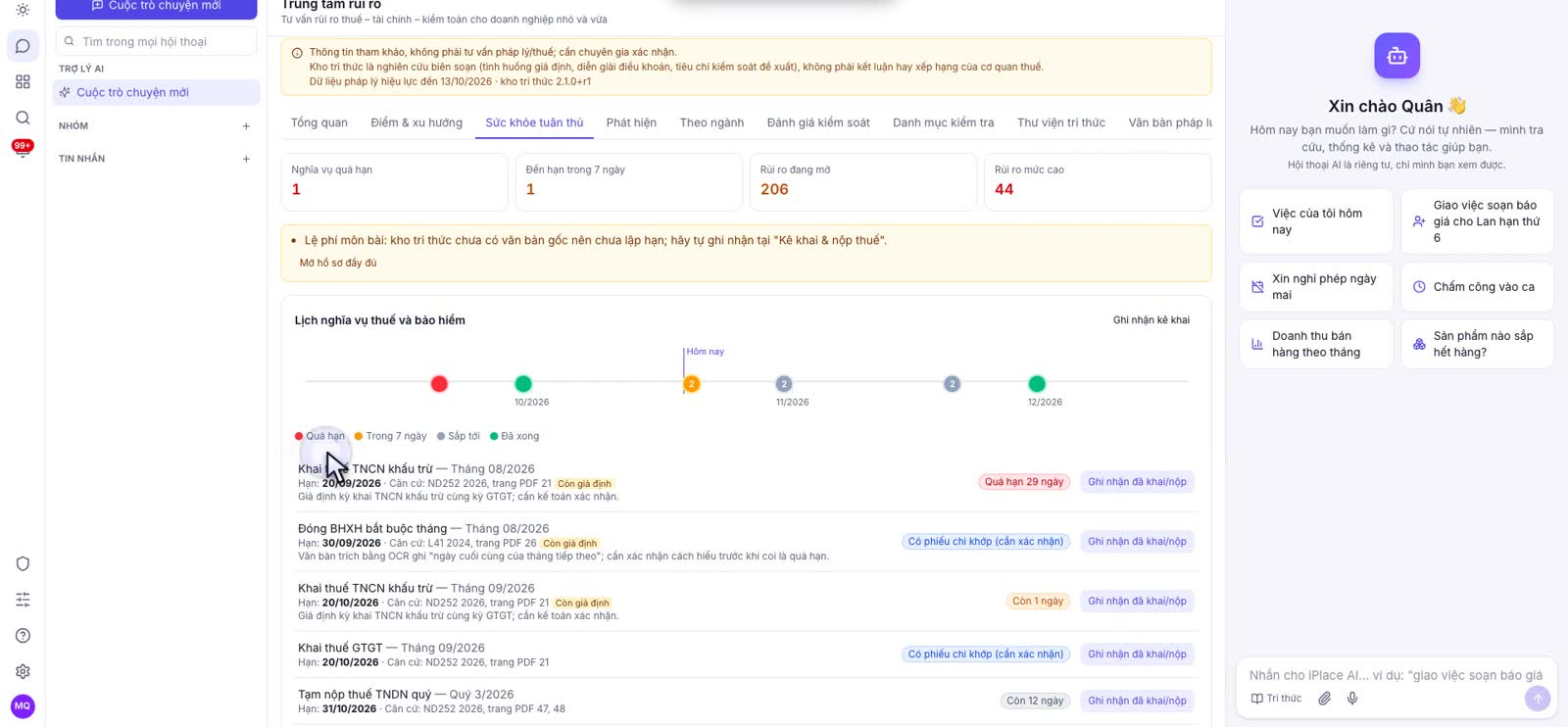Image resolution: width=1568 pixels, height=727 pixels.
Task: Open the help question mark icon
Action: [x=23, y=636]
